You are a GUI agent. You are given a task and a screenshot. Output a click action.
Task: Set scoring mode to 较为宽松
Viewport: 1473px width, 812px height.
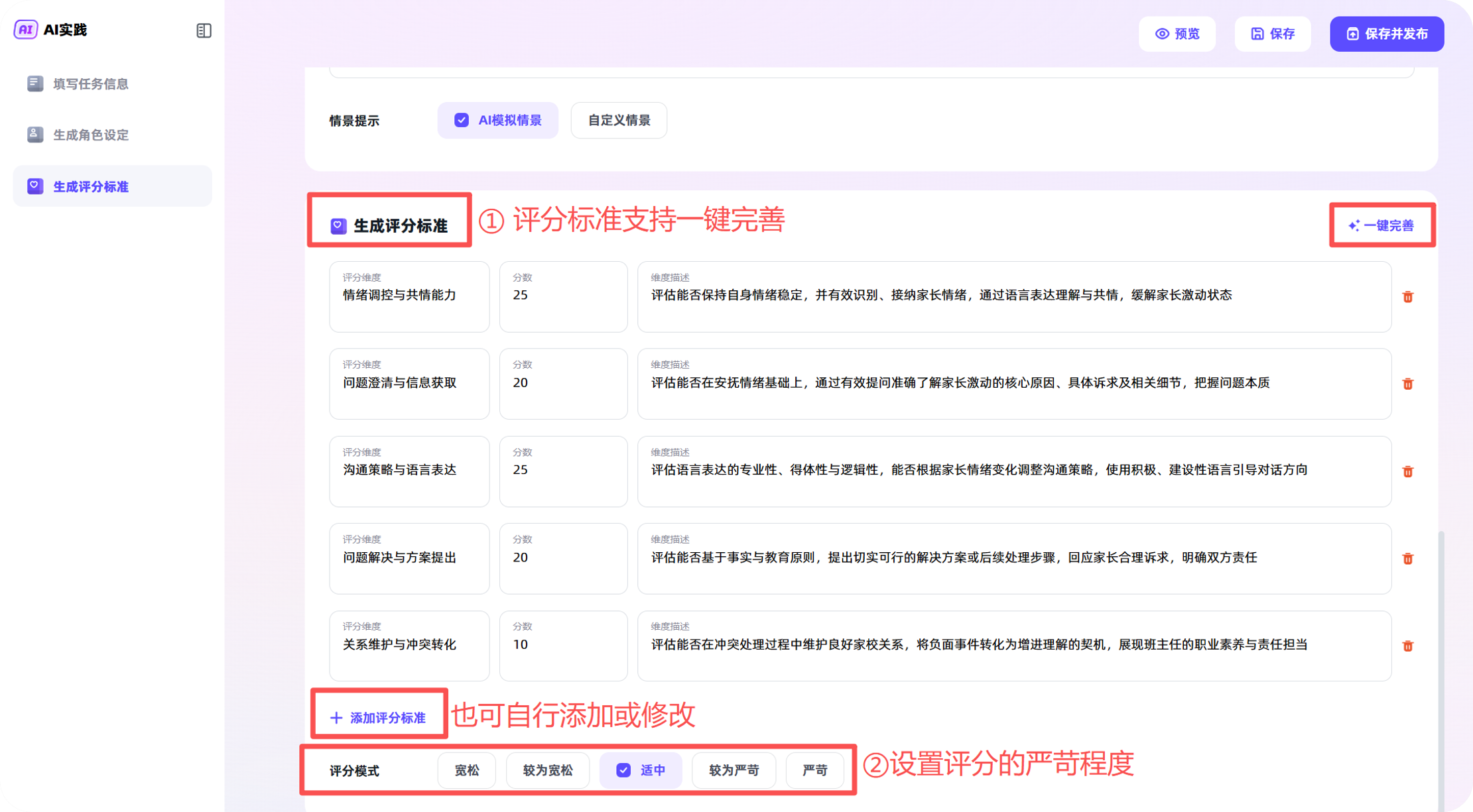pos(547,770)
